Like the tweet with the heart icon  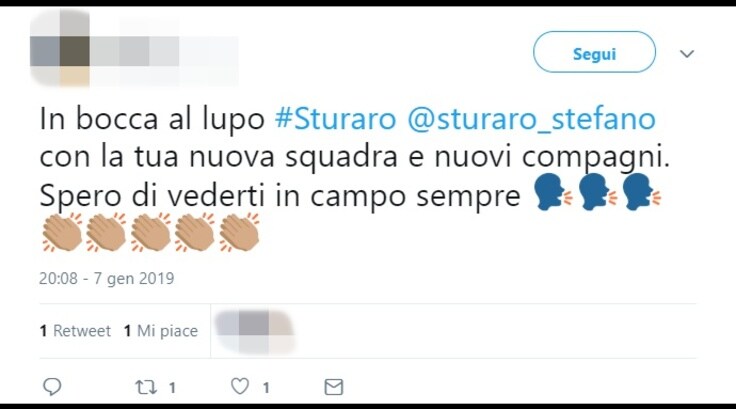coord(240,386)
